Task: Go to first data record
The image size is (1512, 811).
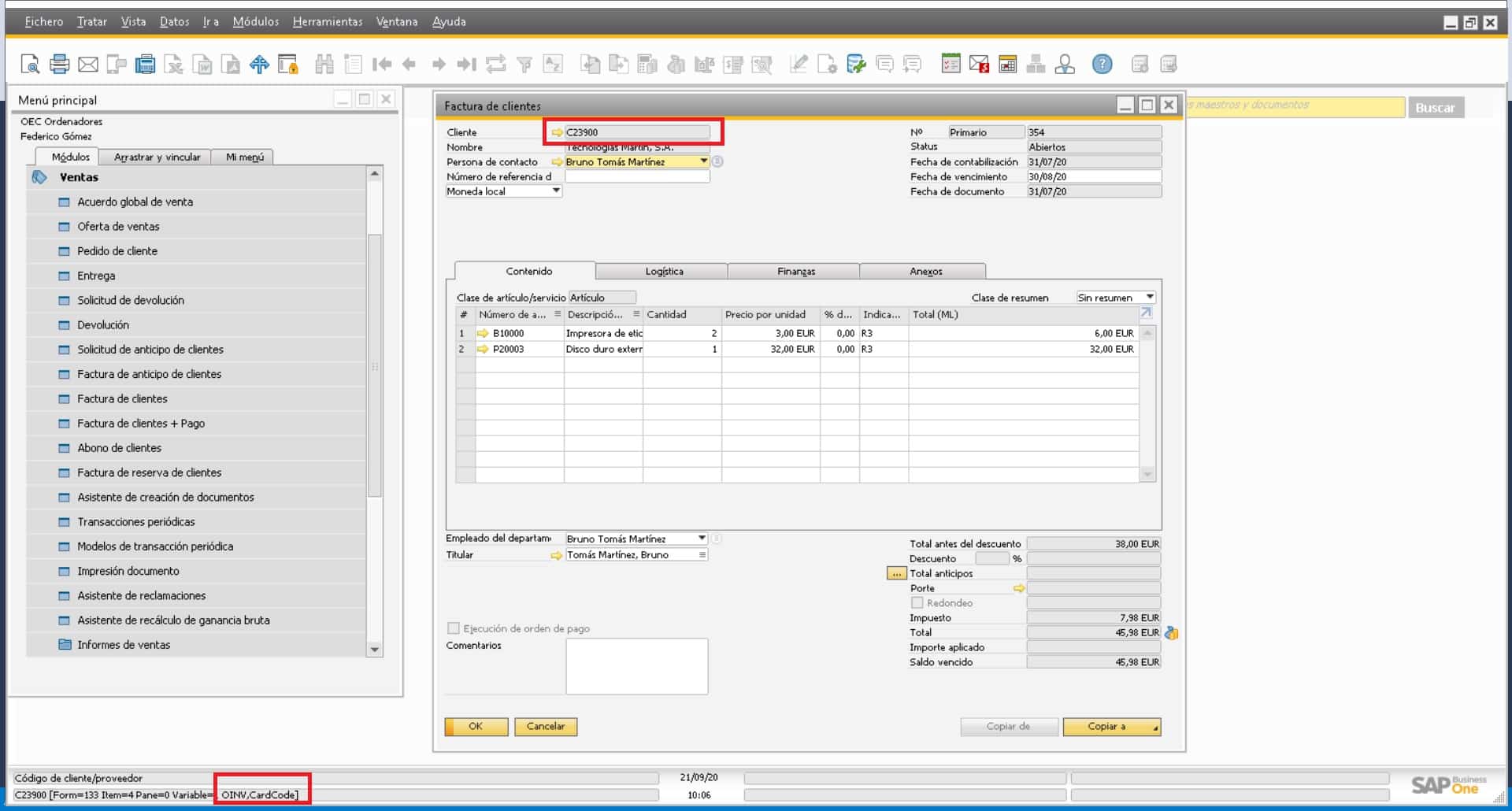Action: click(x=382, y=65)
